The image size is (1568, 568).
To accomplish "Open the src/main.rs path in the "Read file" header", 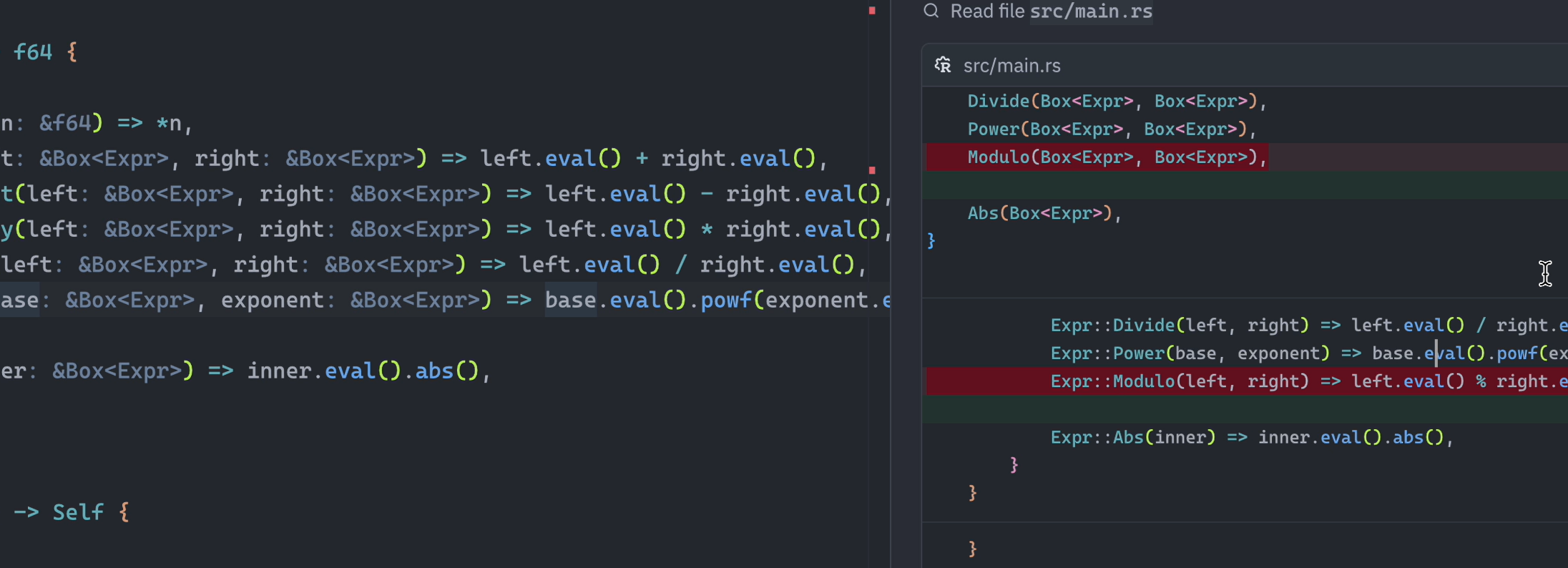I will coord(1091,11).
